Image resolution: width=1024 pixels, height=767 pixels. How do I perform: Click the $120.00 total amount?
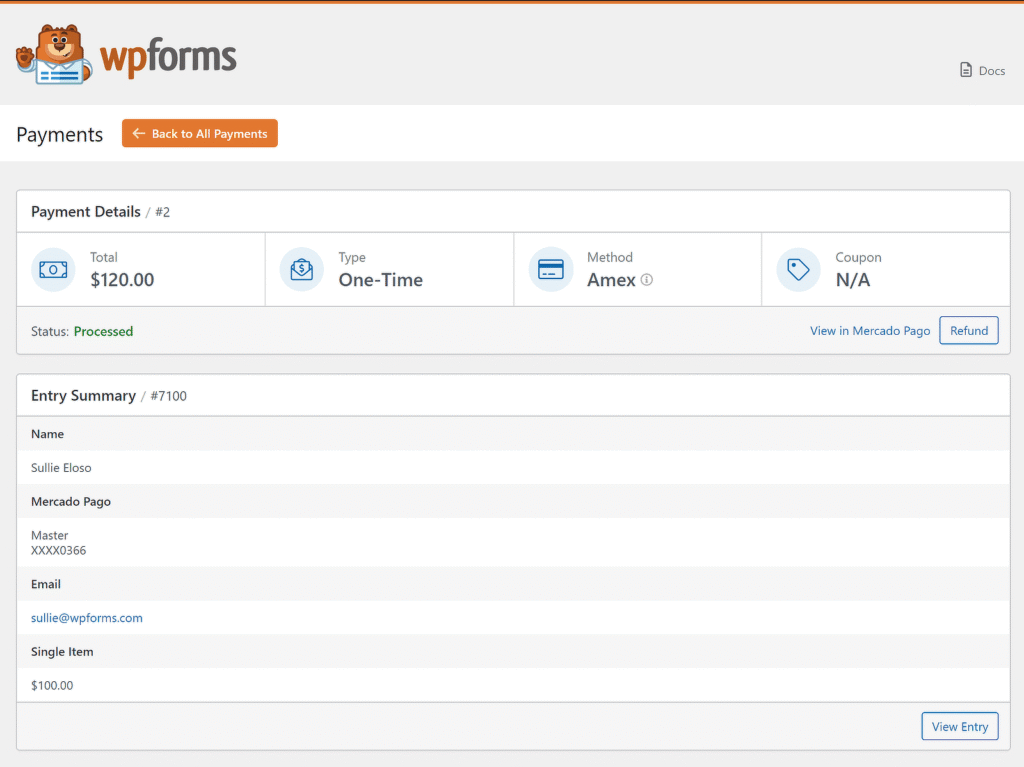pos(122,280)
